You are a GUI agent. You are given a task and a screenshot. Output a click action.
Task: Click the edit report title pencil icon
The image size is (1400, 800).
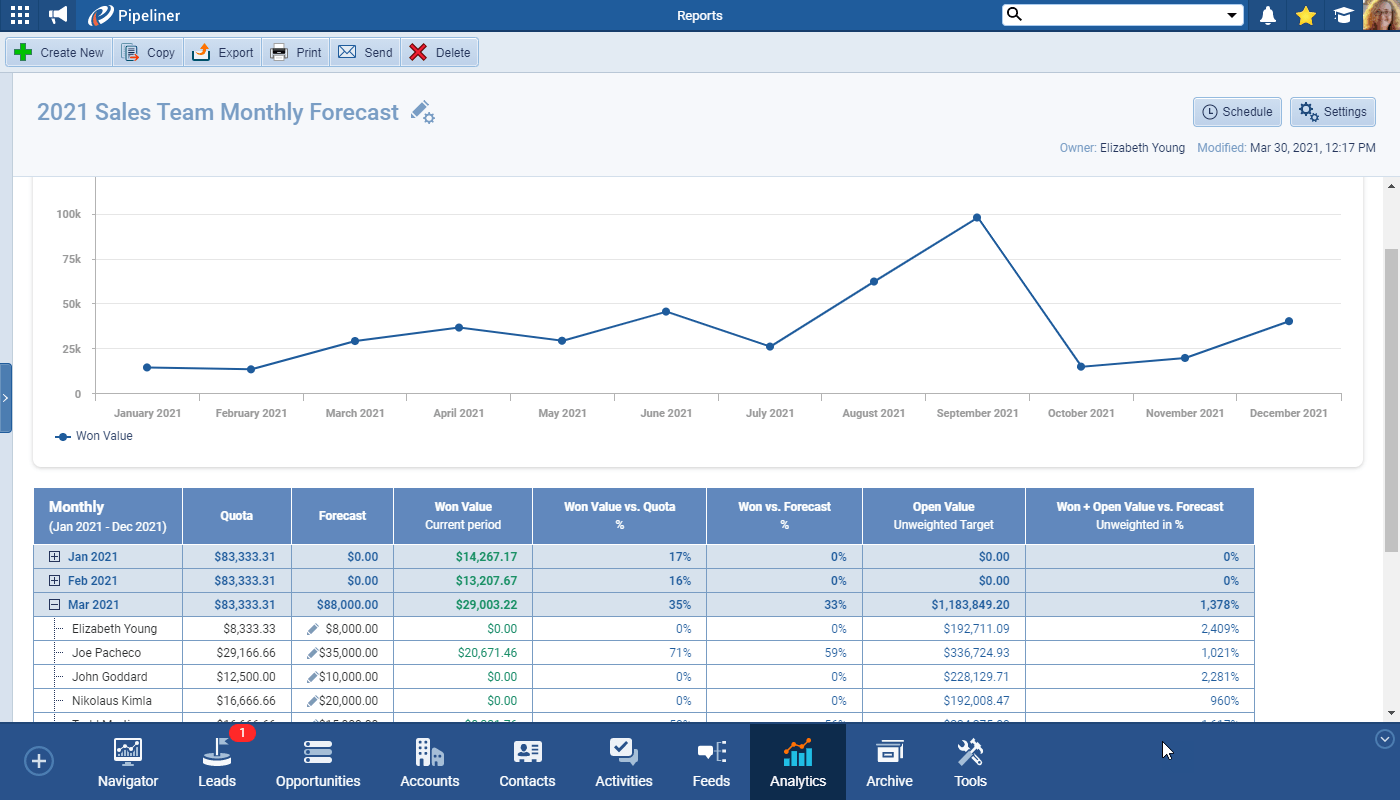click(422, 112)
